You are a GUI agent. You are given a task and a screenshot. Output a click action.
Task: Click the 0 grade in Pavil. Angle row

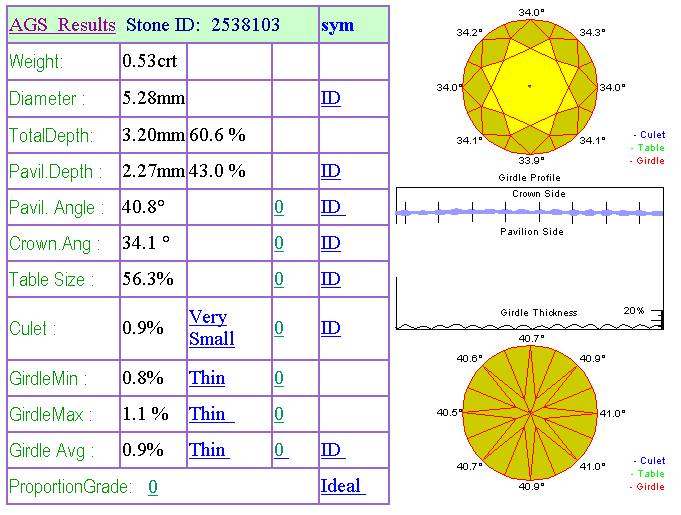coord(279,207)
